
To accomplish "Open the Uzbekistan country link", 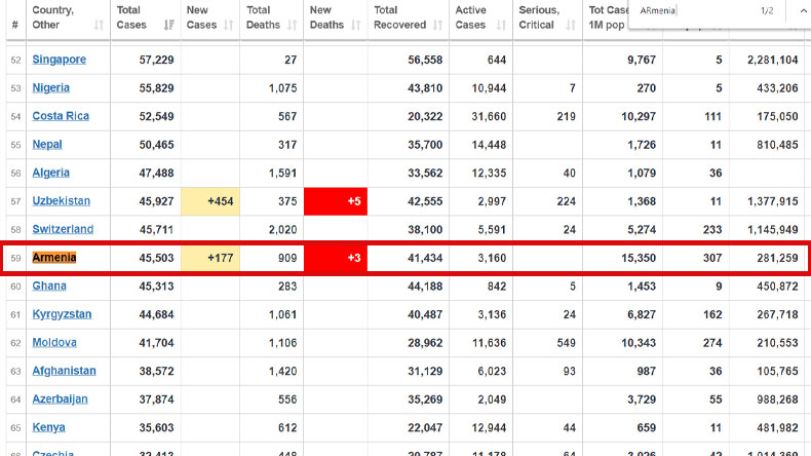I will pos(61,201).
